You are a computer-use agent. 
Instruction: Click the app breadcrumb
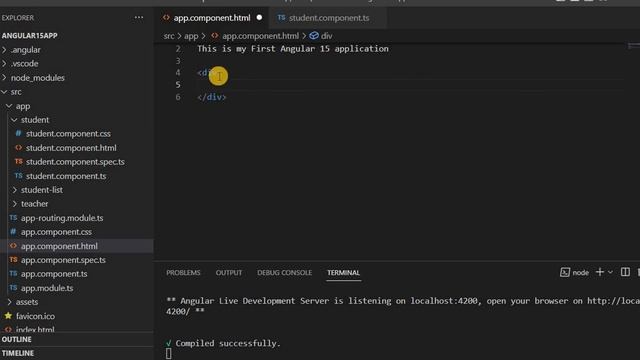point(191,36)
